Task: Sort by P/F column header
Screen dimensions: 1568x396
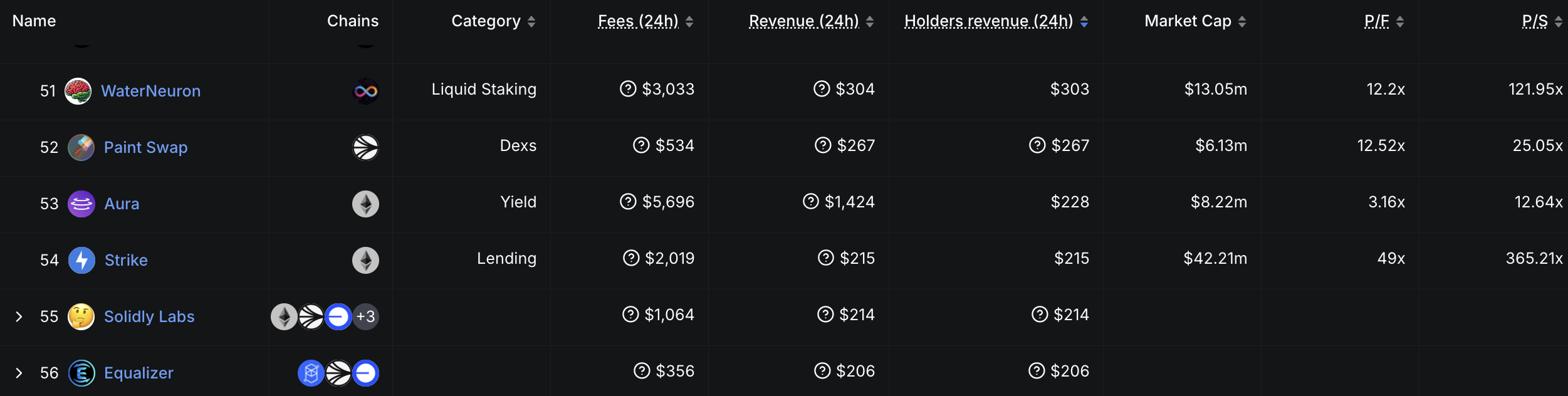Action: coord(1384,21)
